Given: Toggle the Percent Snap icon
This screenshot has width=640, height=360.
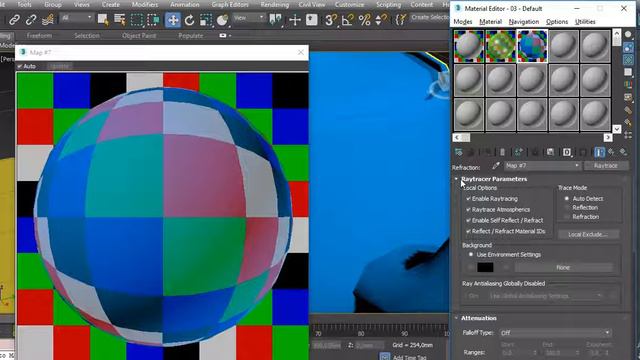Looking at the screenshot, I should click(x=364, y=20).
